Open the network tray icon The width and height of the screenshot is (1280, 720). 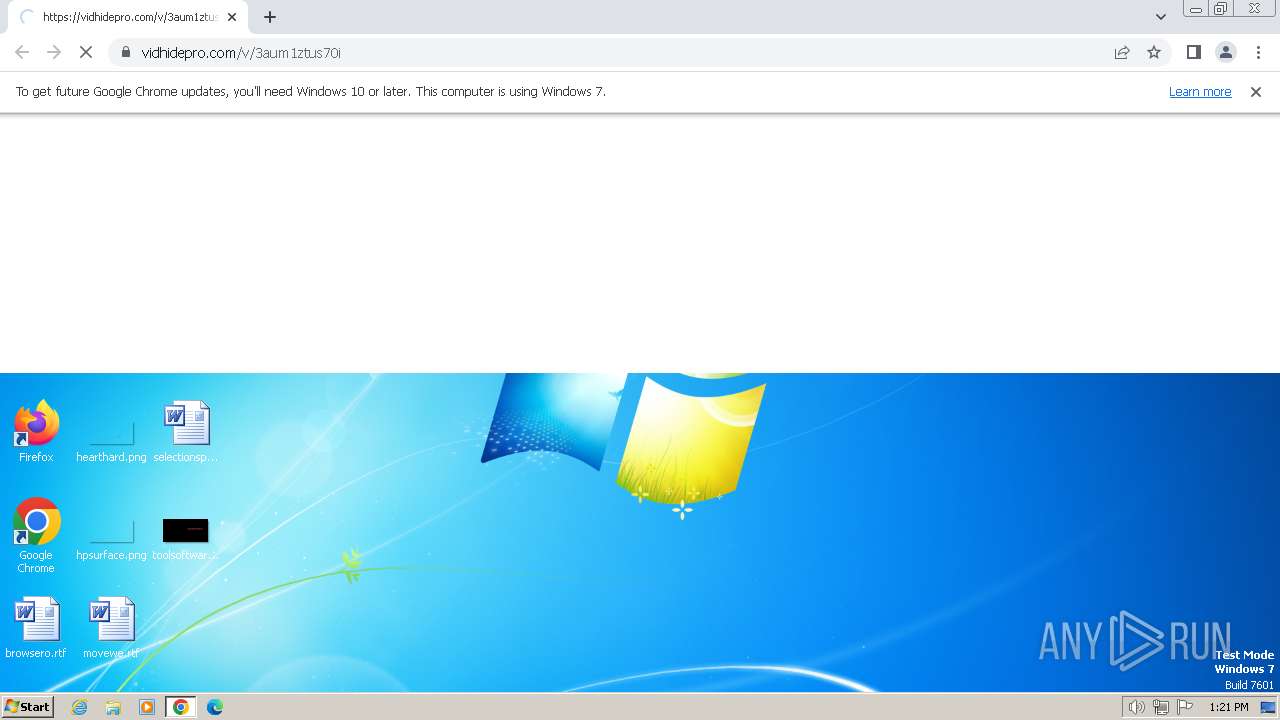click(x=1161, y=707)
